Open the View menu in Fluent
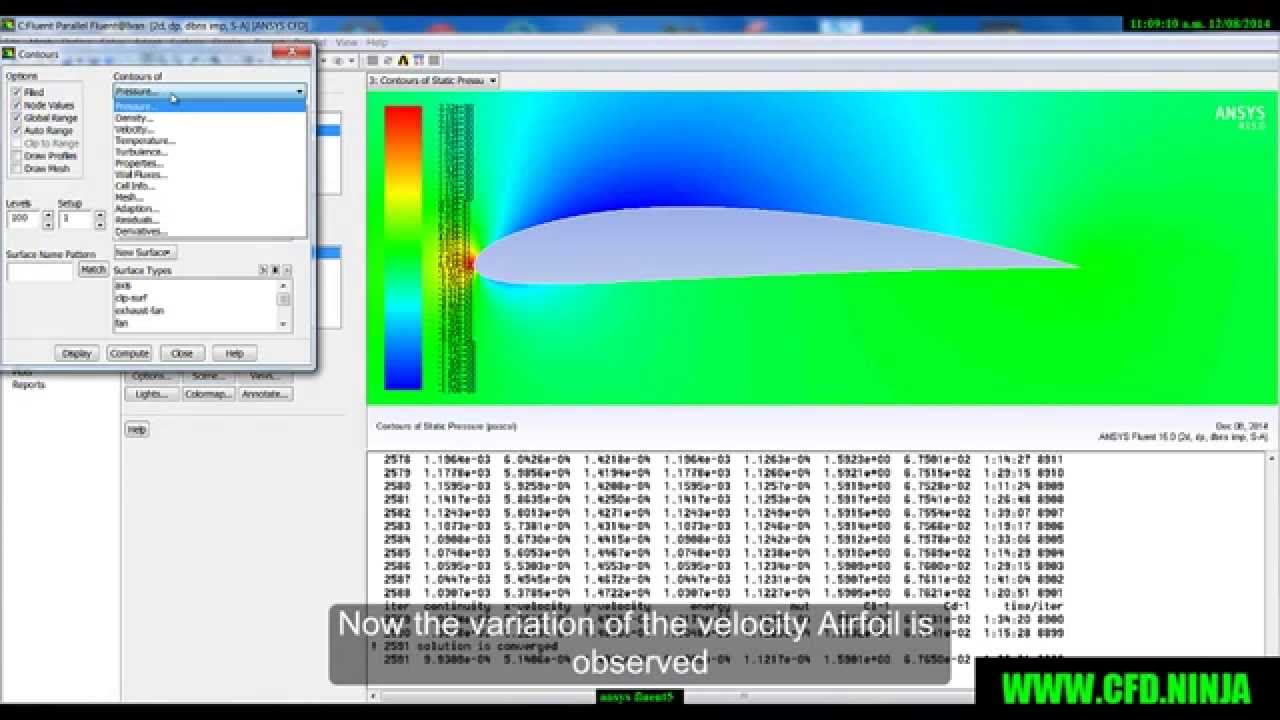The width and height of the screenshot is (1280, 720). tap(346, 43)
